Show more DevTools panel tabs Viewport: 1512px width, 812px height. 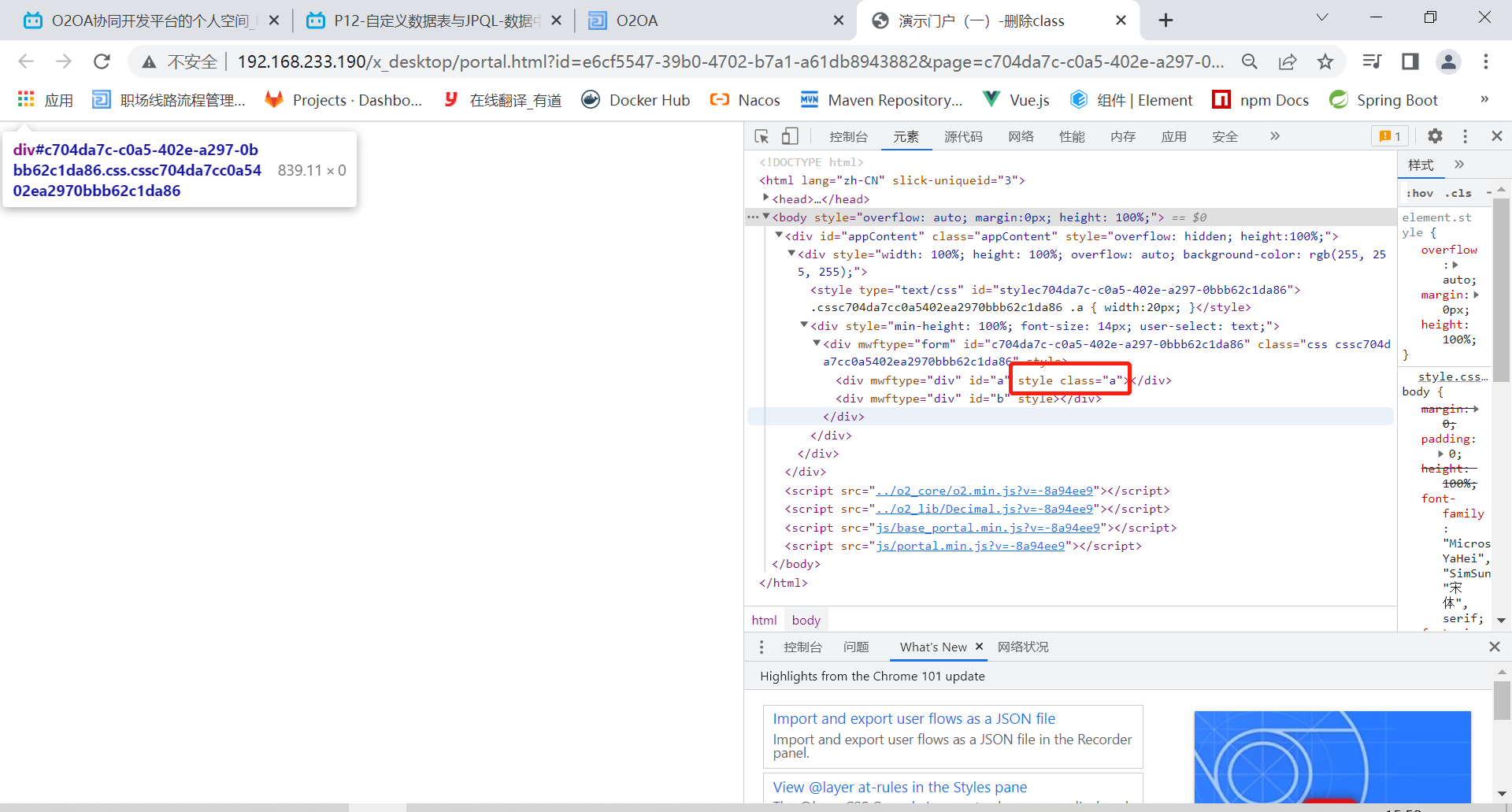pyautogui.click(x=1274, y=136)
